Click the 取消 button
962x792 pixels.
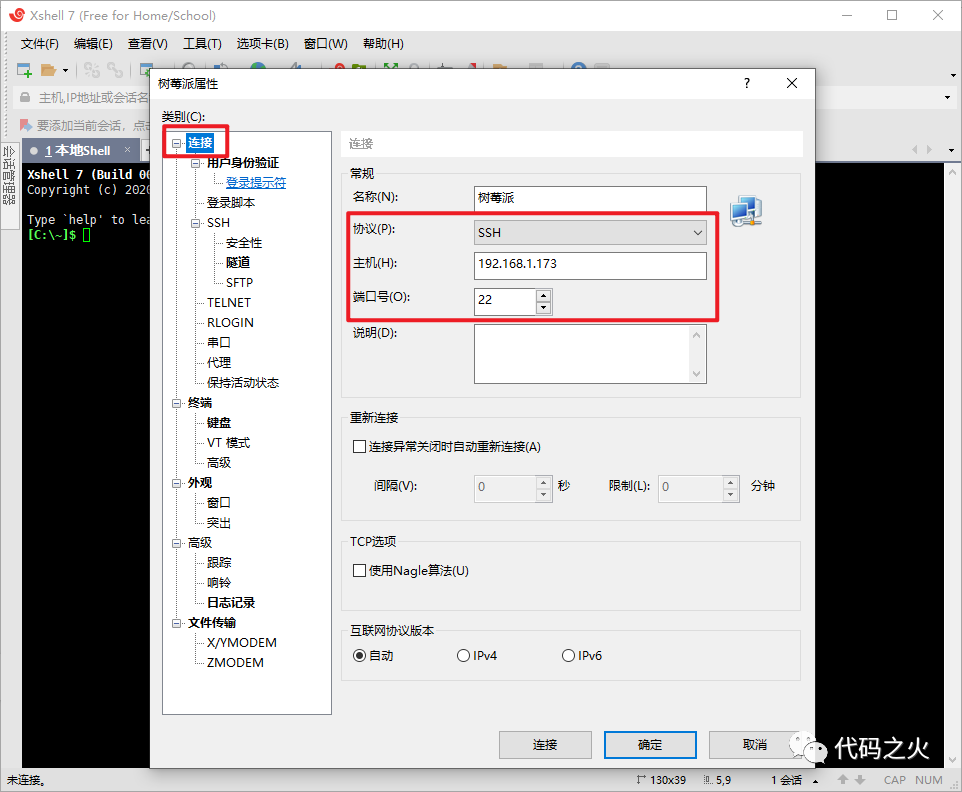click(755, 745)
